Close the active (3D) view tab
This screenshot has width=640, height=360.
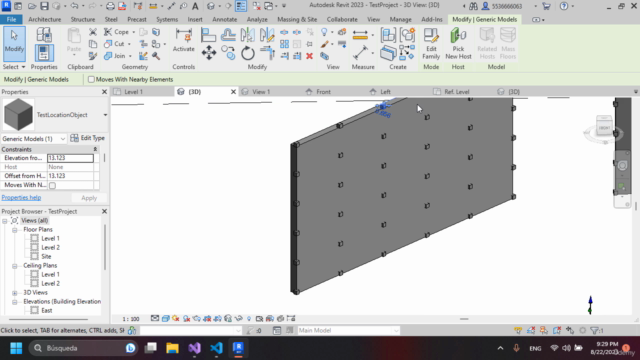tap(233, 92)
